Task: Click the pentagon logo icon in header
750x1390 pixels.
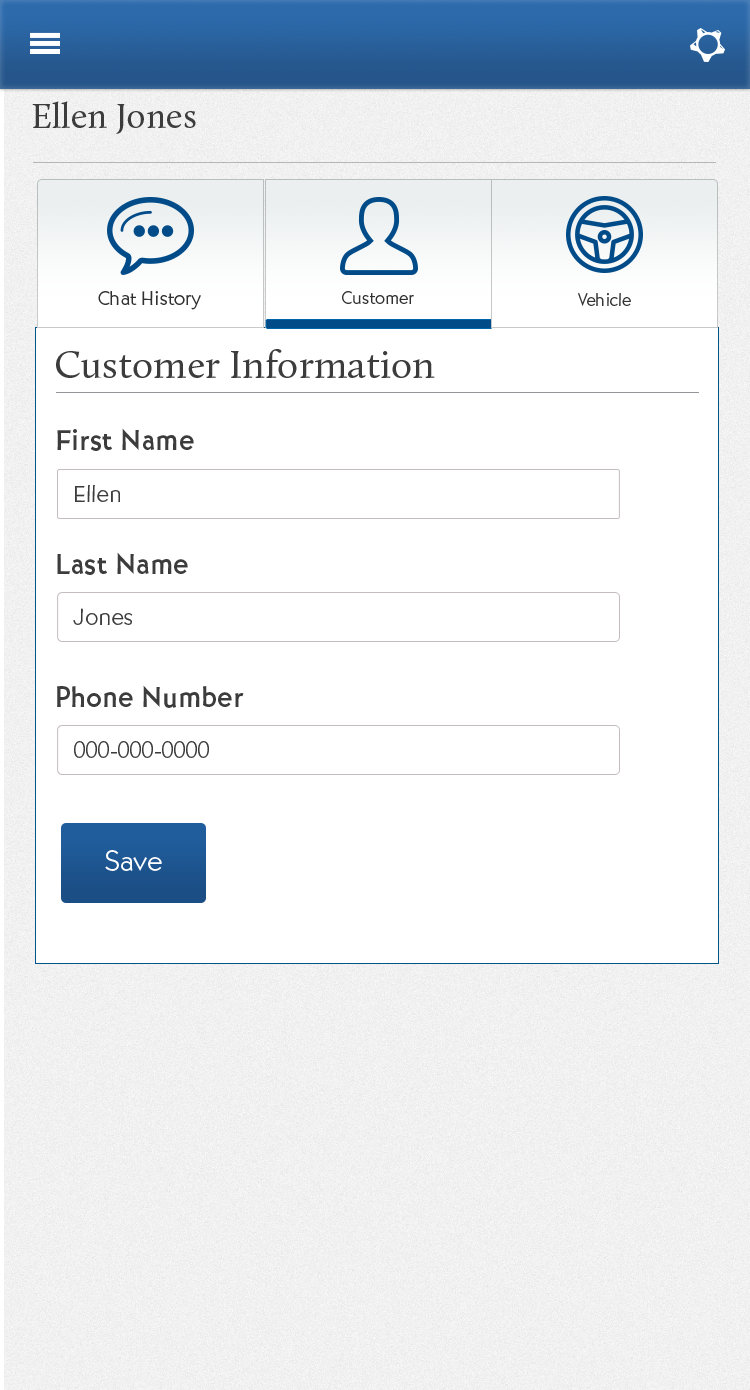Action: pyautogui.click(x=707, y=45)
